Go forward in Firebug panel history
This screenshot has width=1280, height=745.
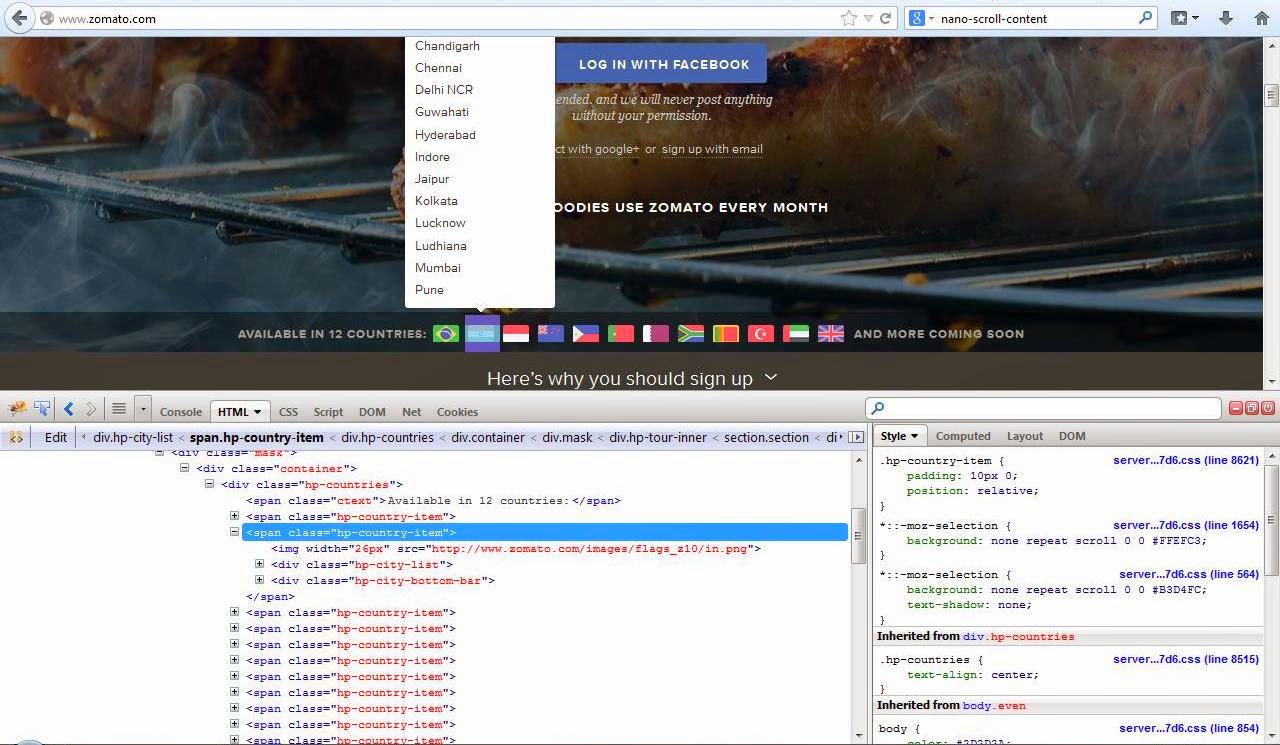pyautogui.click(x=91, y=408)
